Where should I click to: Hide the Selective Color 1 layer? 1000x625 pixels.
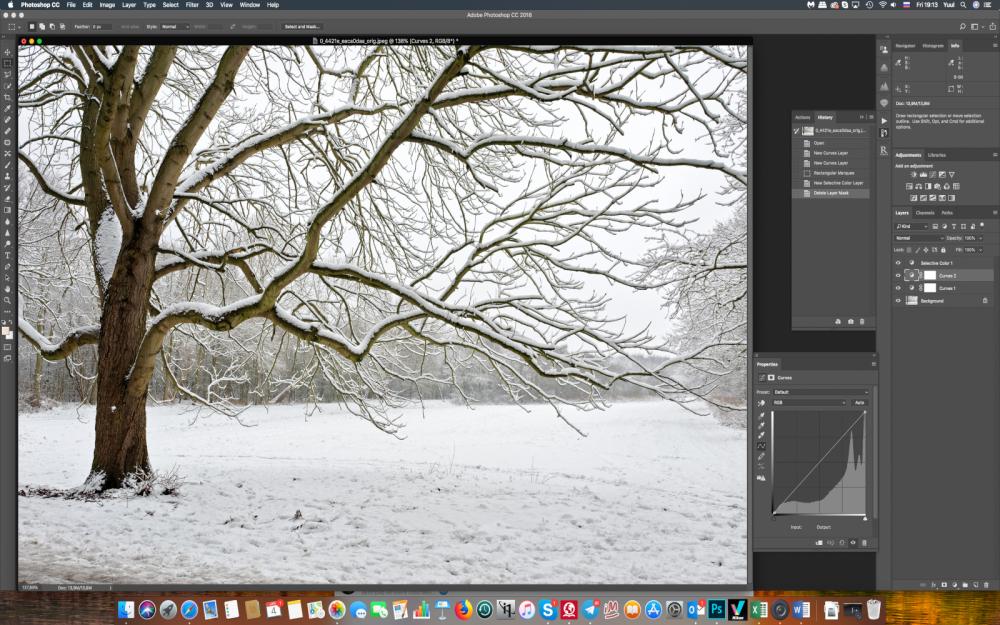898,263
